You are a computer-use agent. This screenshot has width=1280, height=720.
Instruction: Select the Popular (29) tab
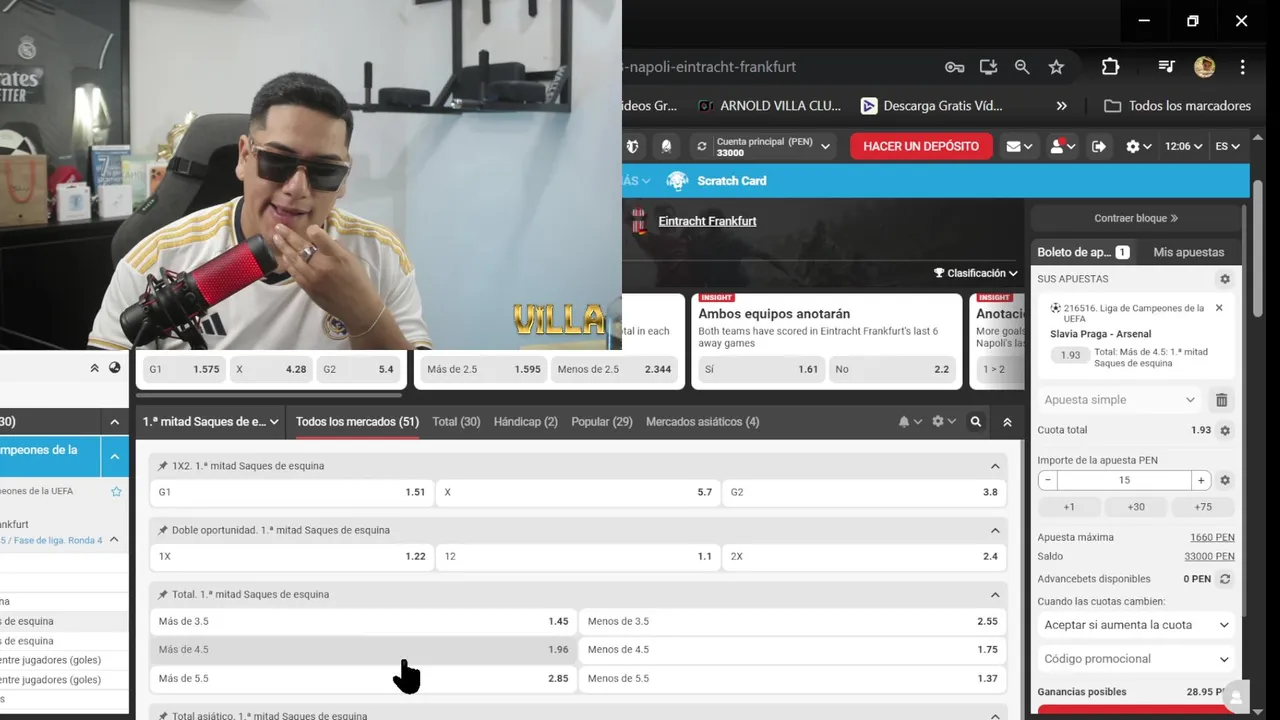coord(602,422)
